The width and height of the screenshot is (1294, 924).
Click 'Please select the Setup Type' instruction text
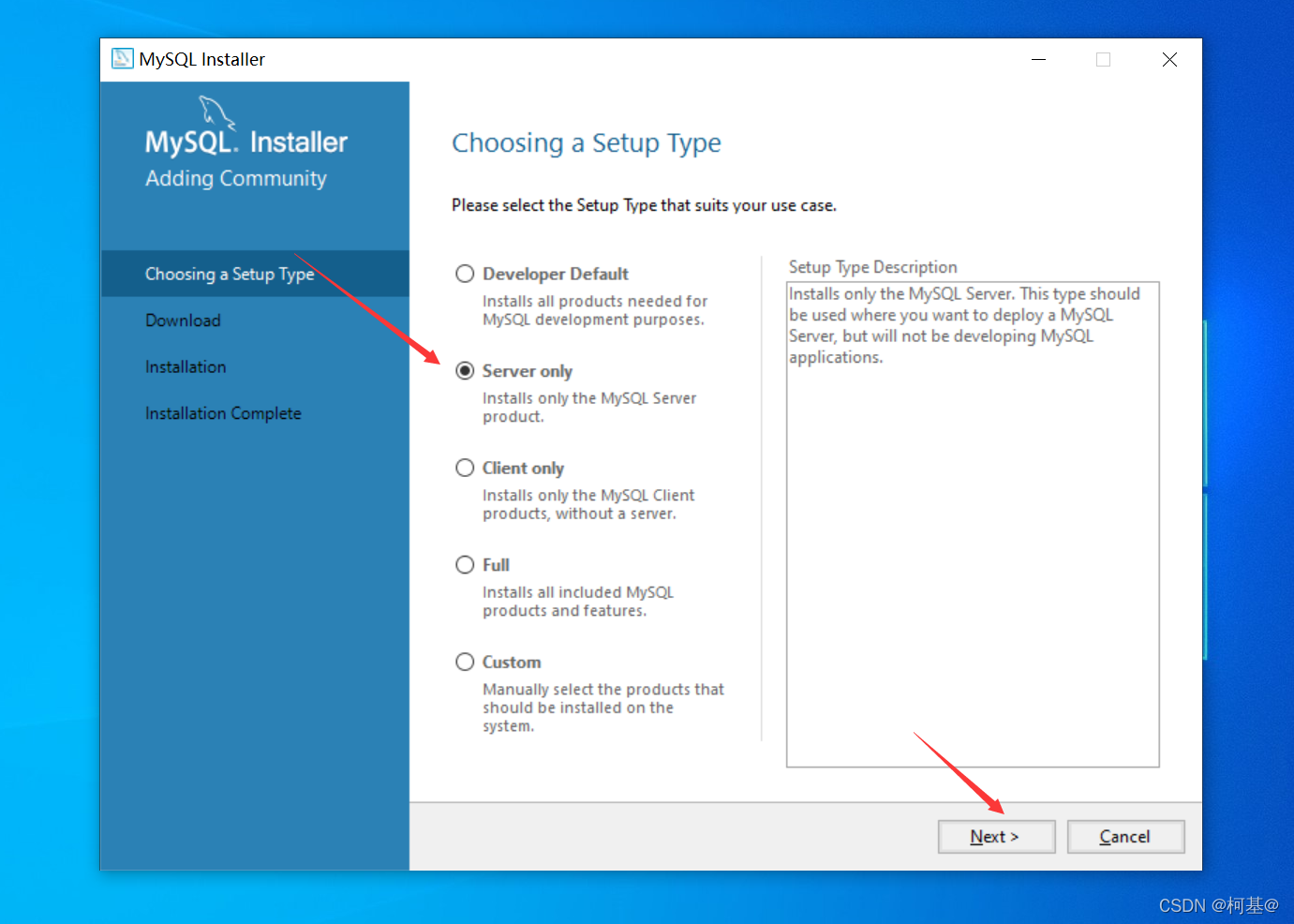(x=644, y=205)
